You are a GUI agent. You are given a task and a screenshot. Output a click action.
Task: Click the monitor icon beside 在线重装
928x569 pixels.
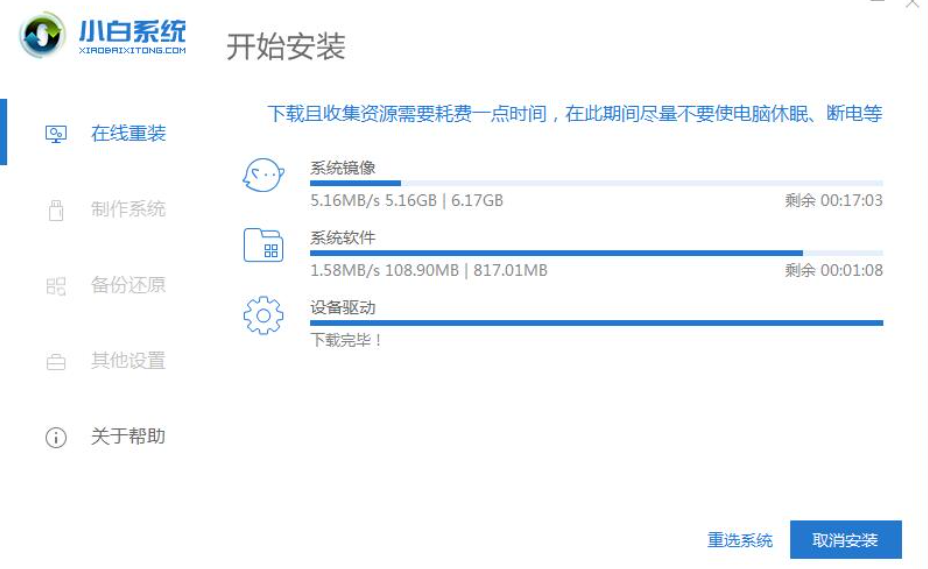pos(56,134)
